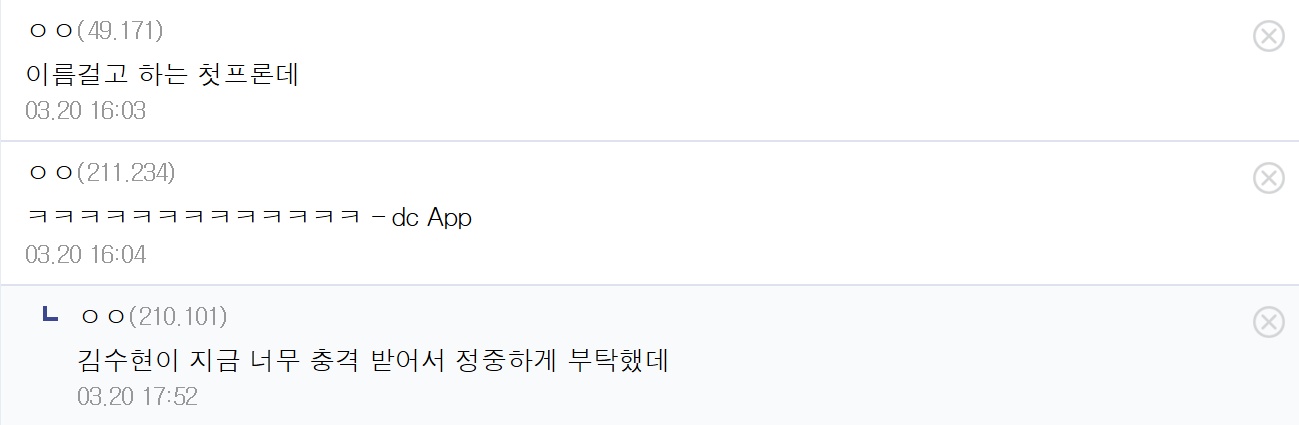
Task: Select the ㅇㅇ nickname beside (211.234)
Action: (51, 173)
